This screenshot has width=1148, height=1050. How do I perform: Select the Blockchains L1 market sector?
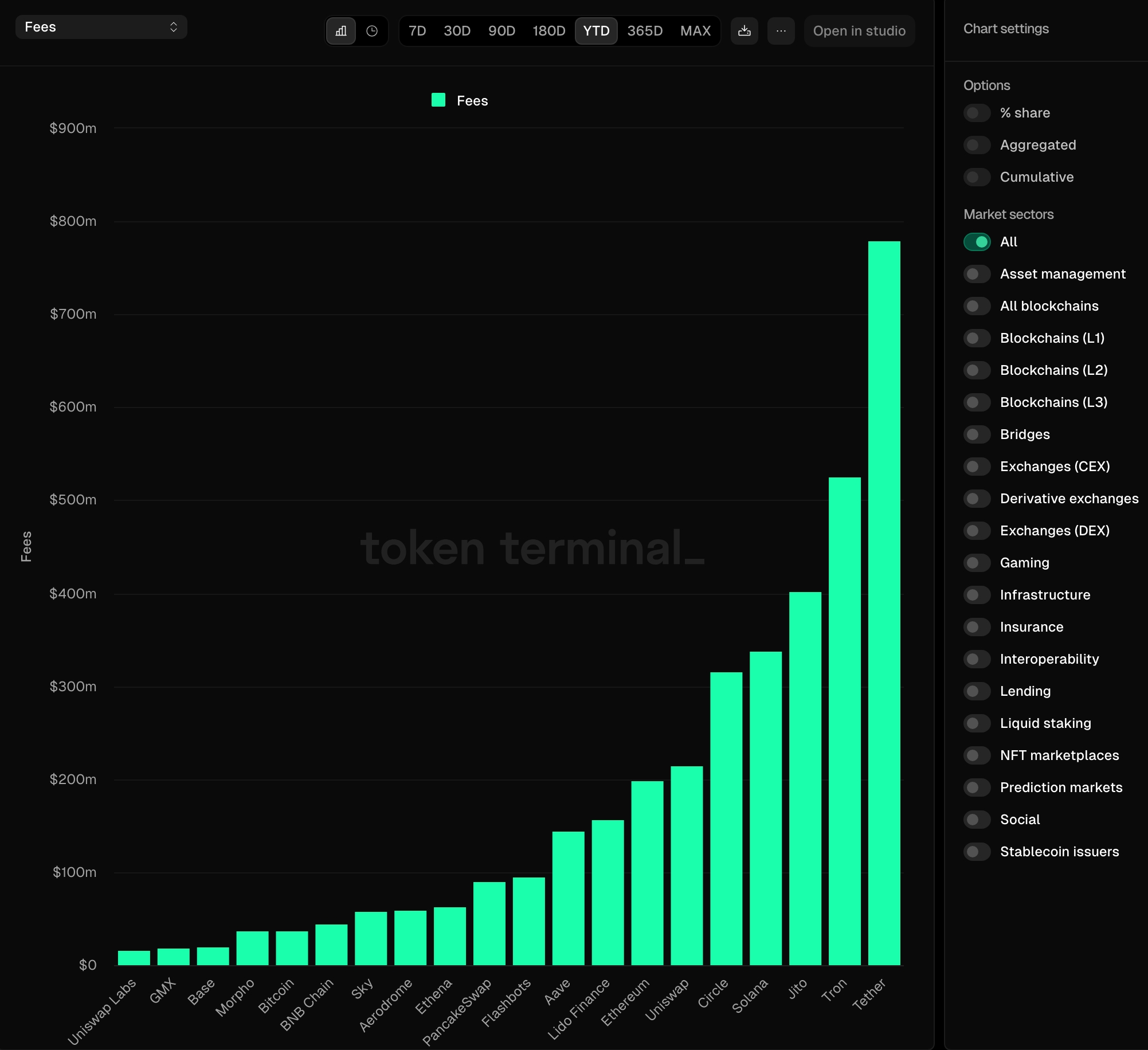(976, 338)
